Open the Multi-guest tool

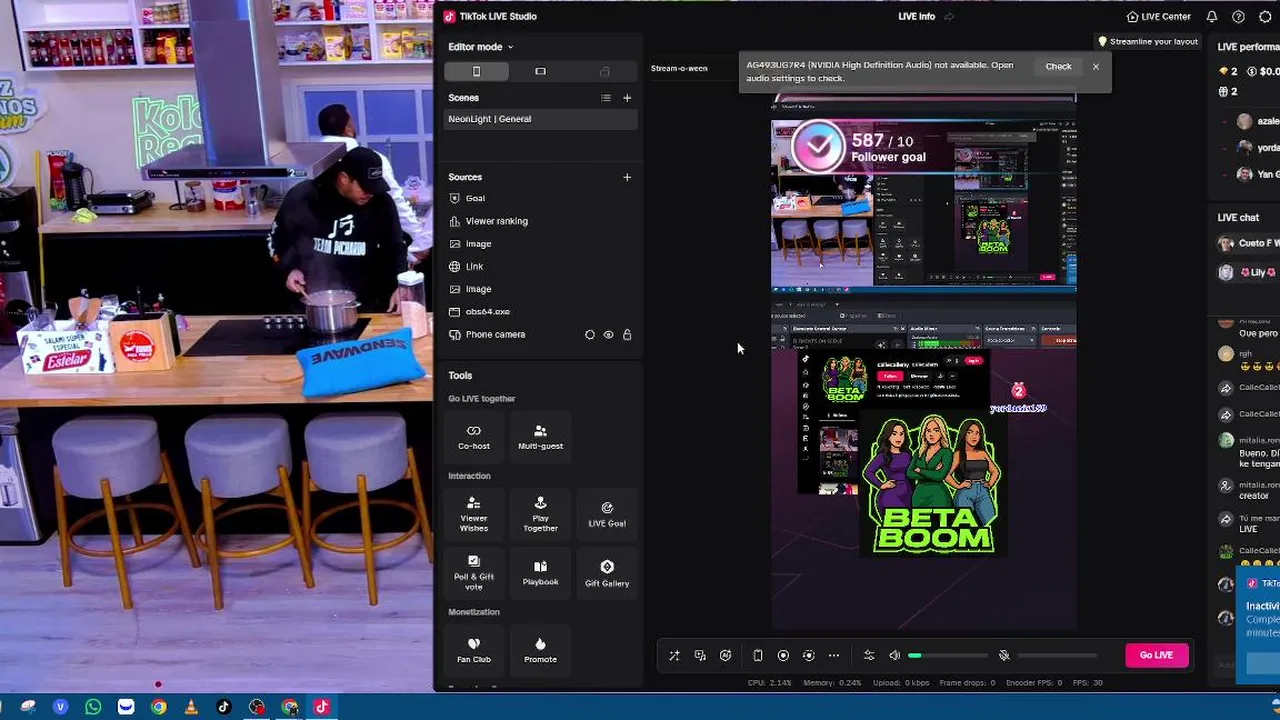[x=540, y=437]
